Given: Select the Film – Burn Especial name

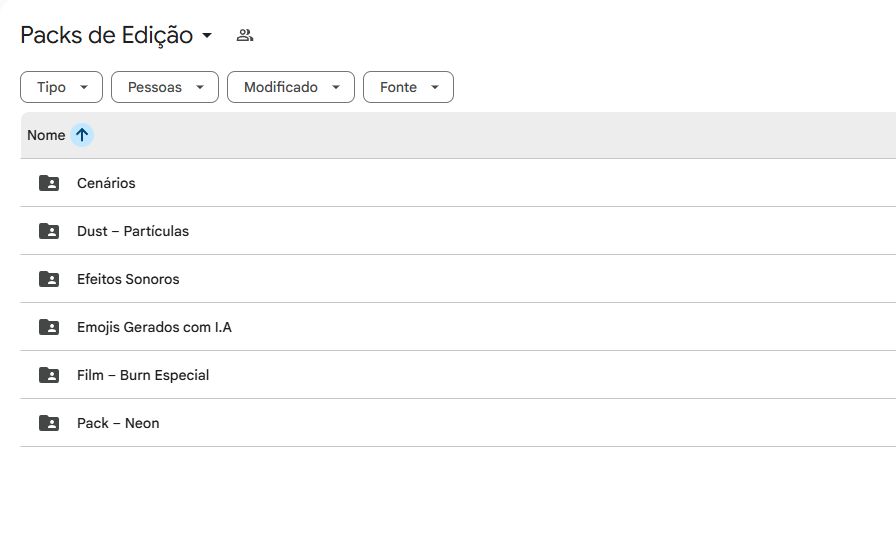Looking at the screenshot, I should pos(143,375).
